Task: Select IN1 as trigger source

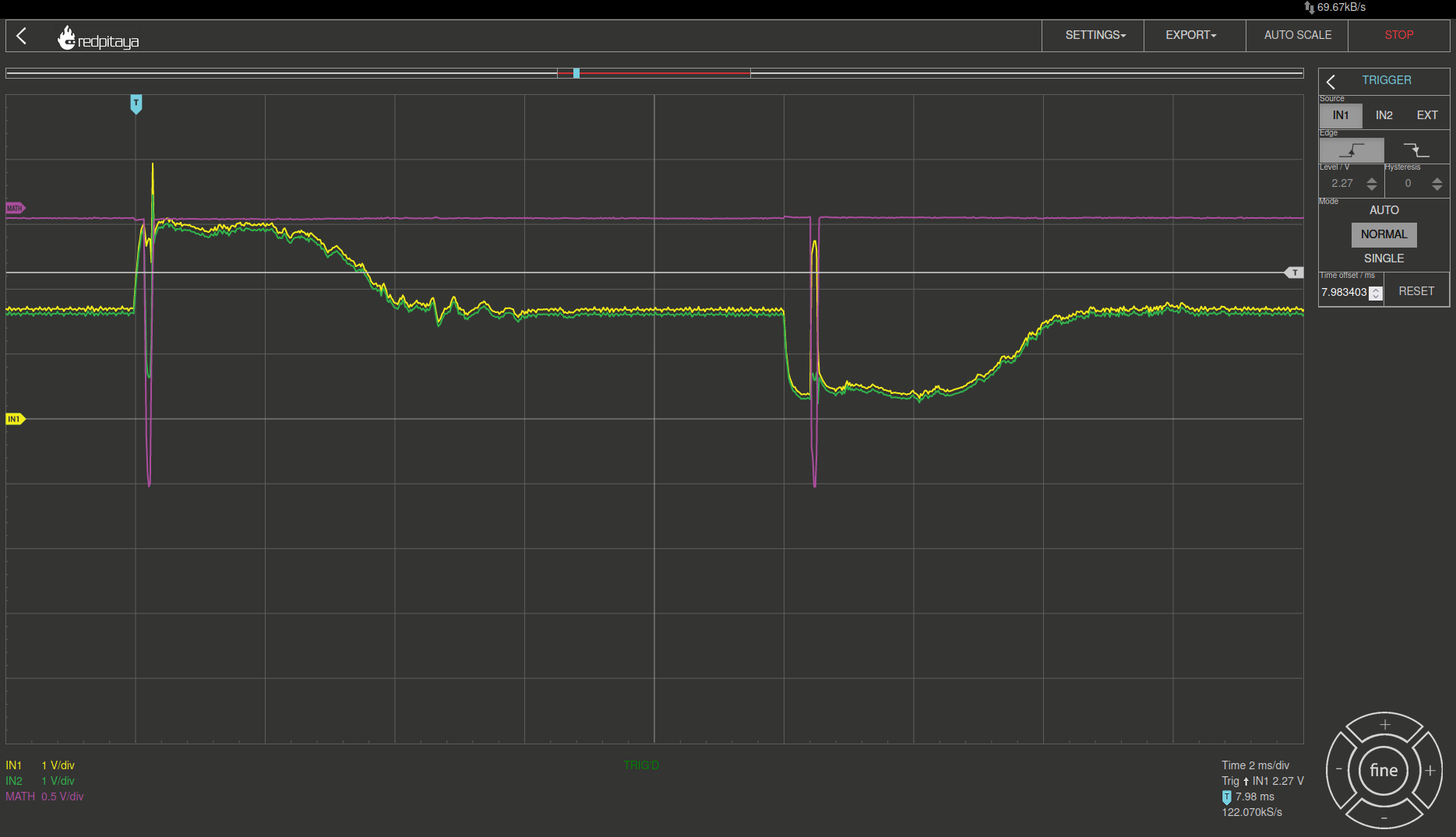Action: 1341,115
